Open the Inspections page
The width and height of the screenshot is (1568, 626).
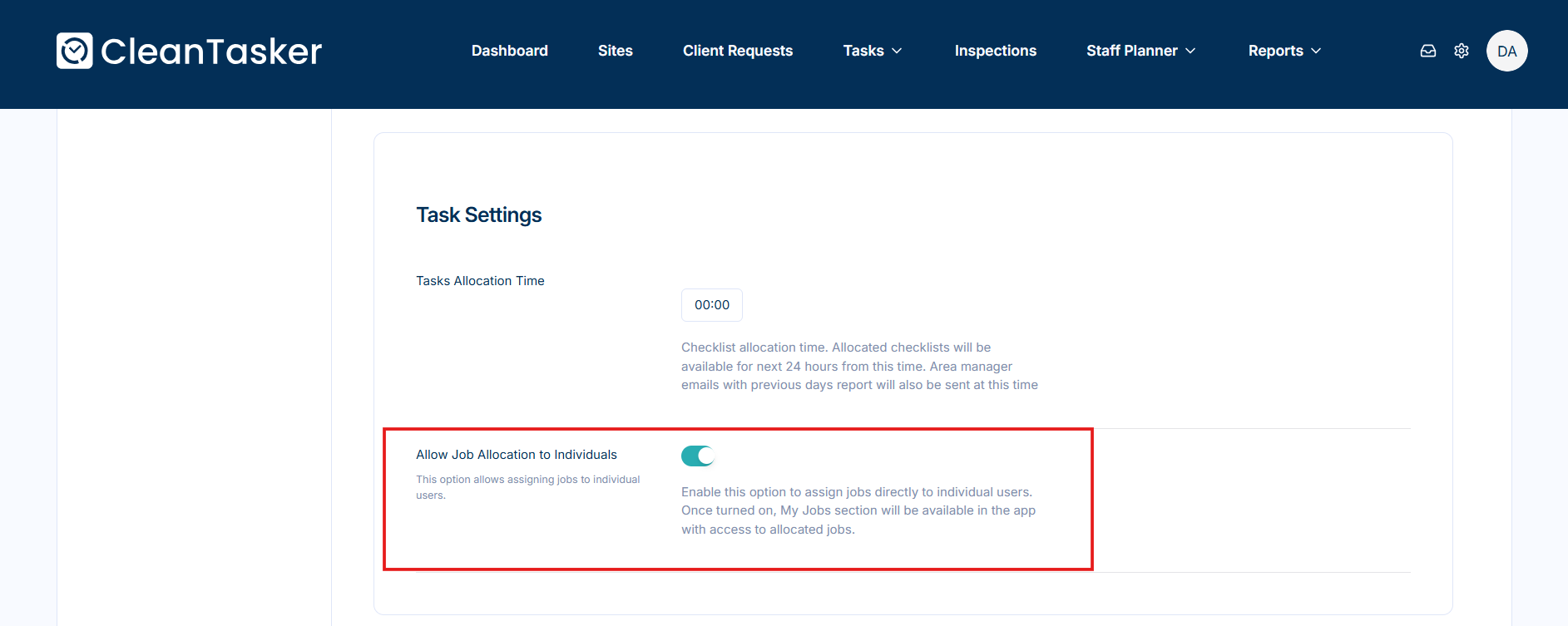pyautogui.click(x=995, y=51)
